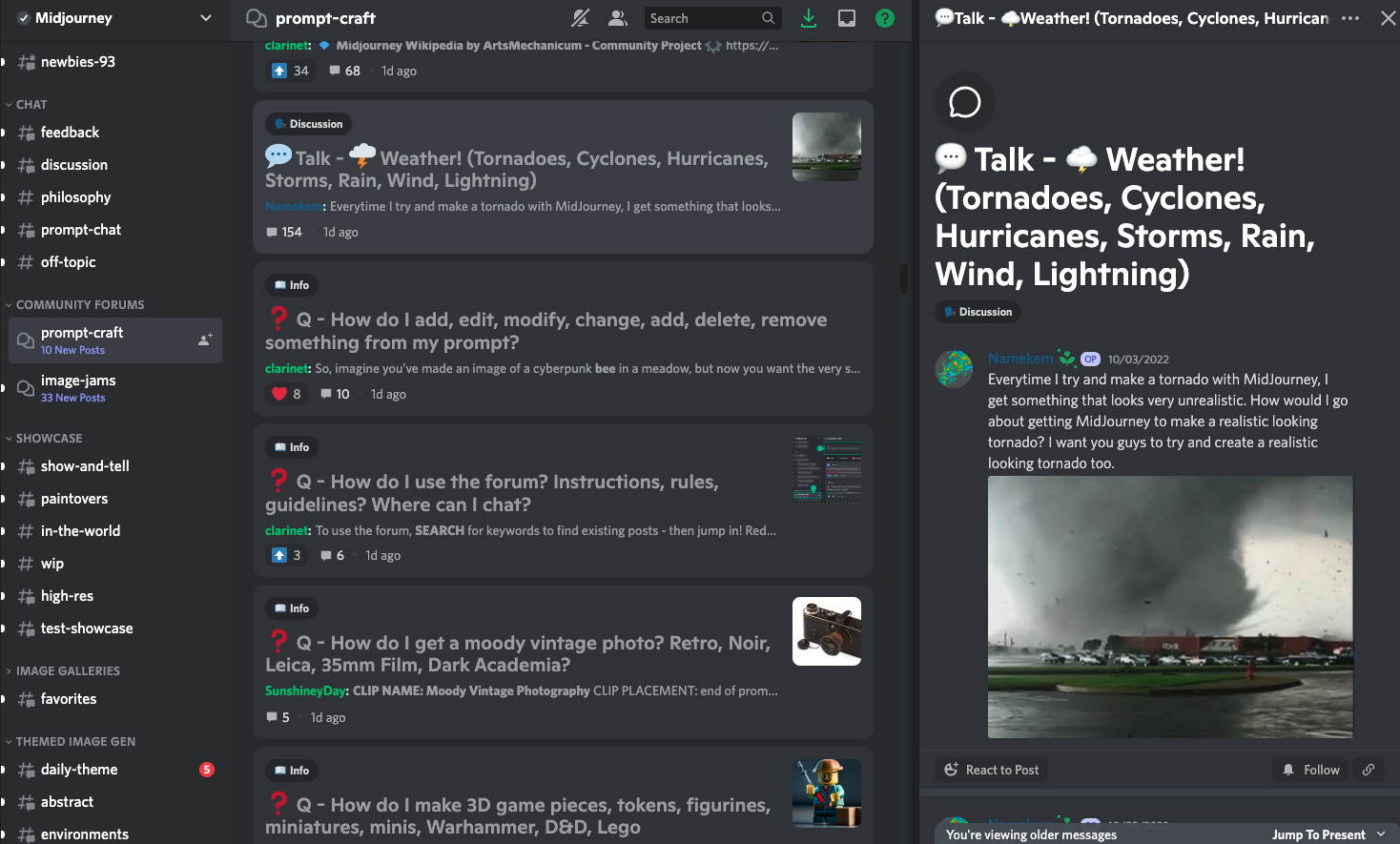
Task: Click Namekem's avatar in thread
Action: 954,369
